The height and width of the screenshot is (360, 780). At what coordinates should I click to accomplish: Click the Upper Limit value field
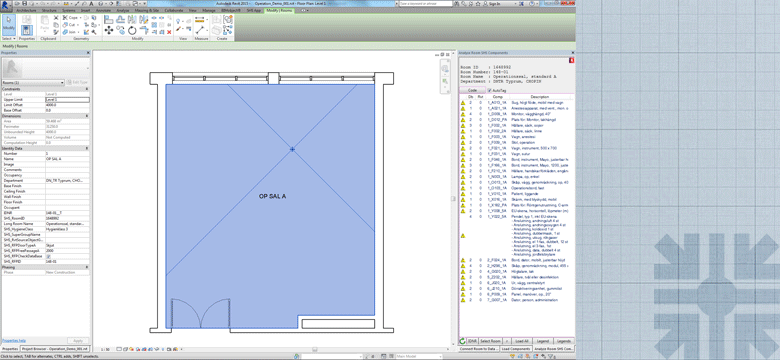pyautogui.click(x=67, y=99)
